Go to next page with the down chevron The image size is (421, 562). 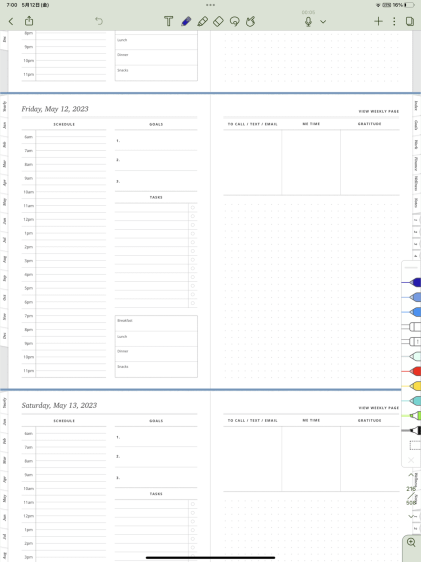tap(411, 516)
